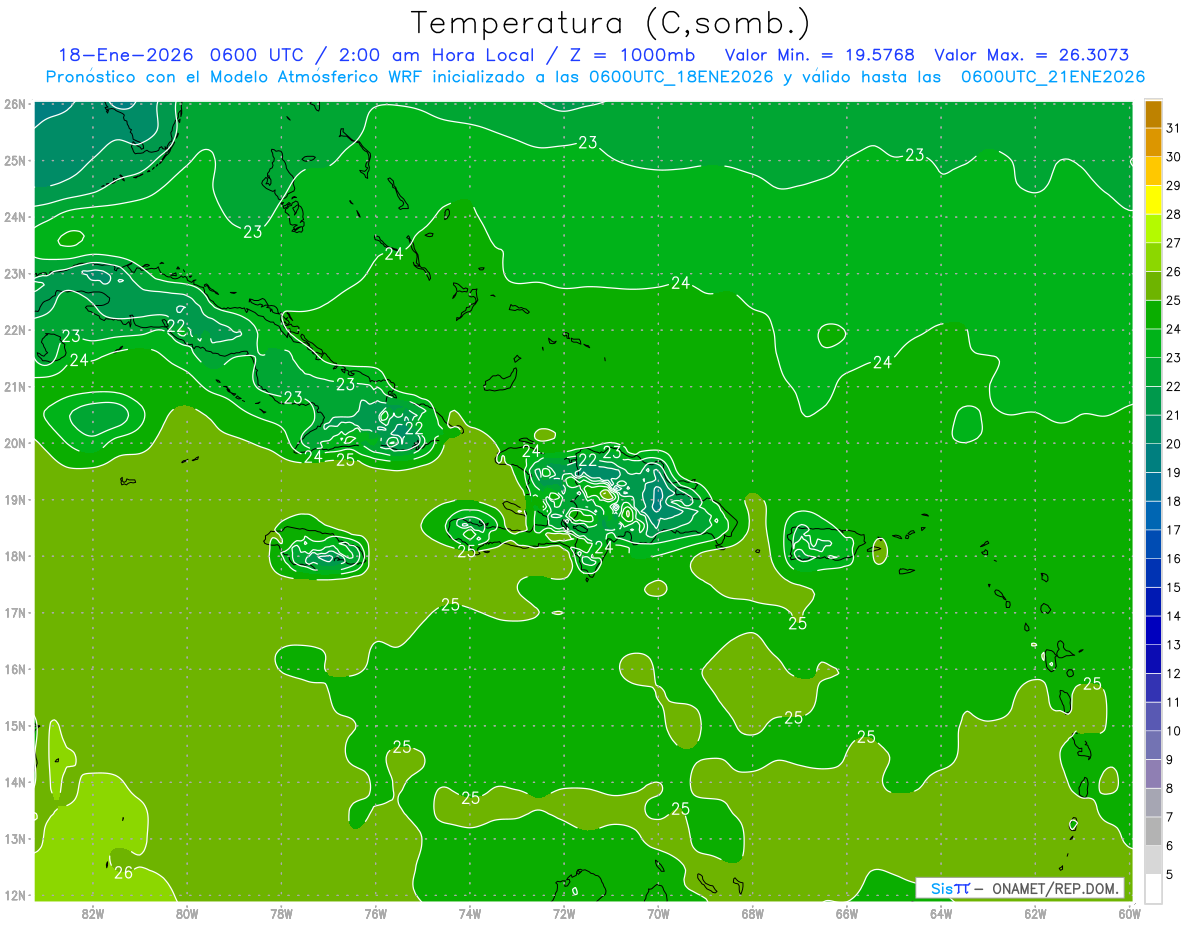Click the colorbar label '28'

click(1173, 214)
